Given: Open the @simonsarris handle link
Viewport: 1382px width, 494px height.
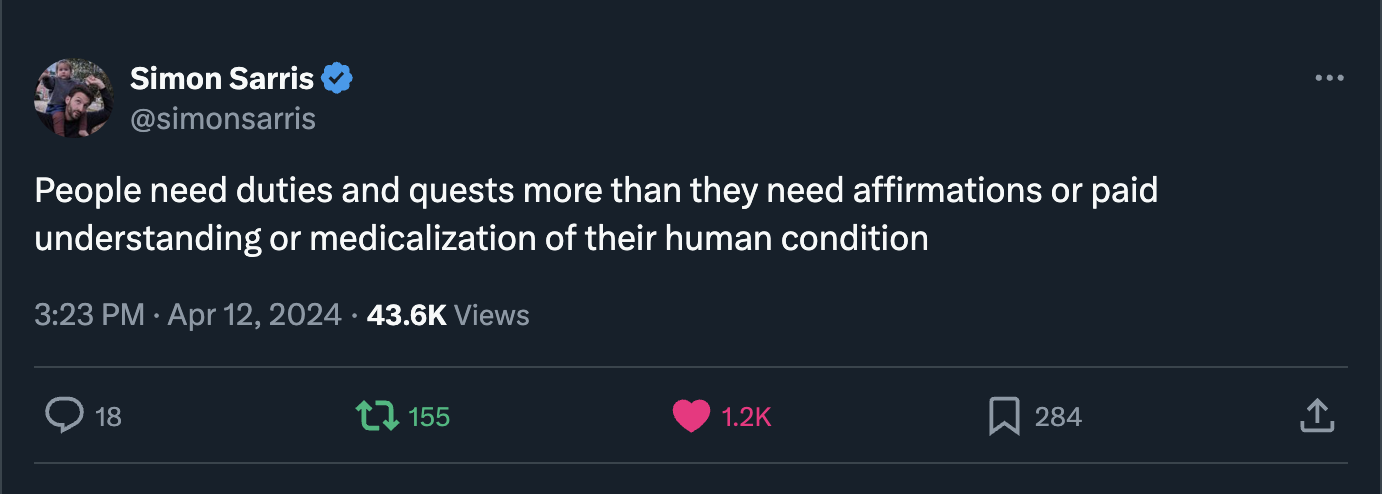Looking at the screenshot, I should (x=223, y=119).
